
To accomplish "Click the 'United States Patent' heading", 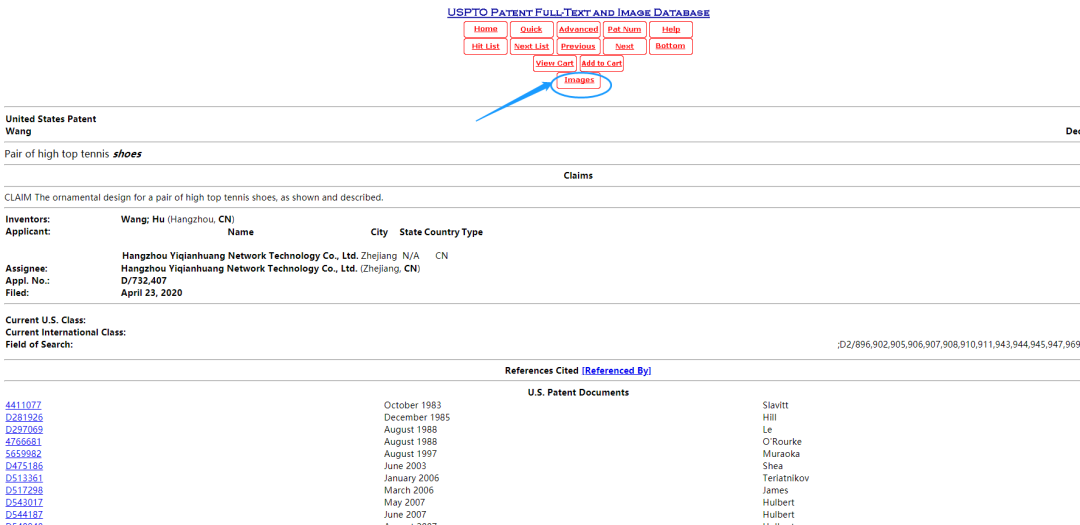I will pos(51,119).
